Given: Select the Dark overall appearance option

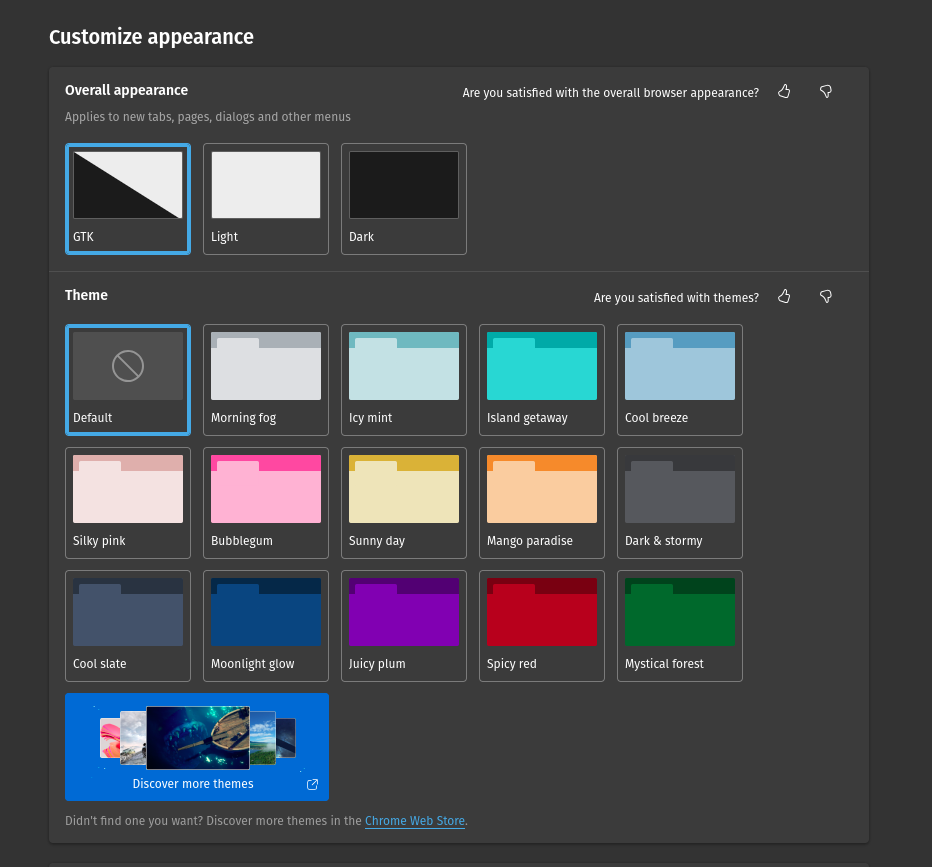Looking at the screenshot, I should tap(404, 198).
